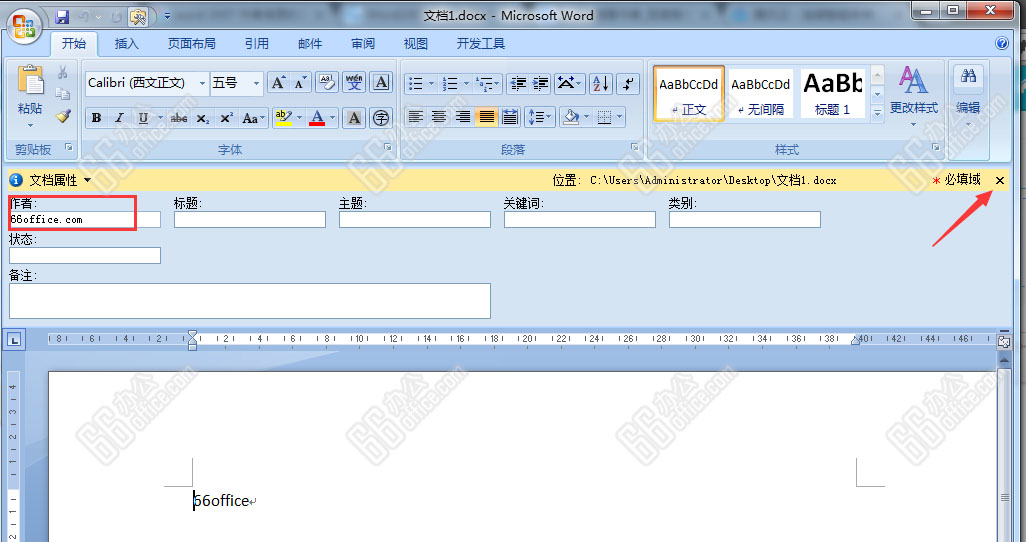Switch to the 页面布局 tab

pos(192,44)
